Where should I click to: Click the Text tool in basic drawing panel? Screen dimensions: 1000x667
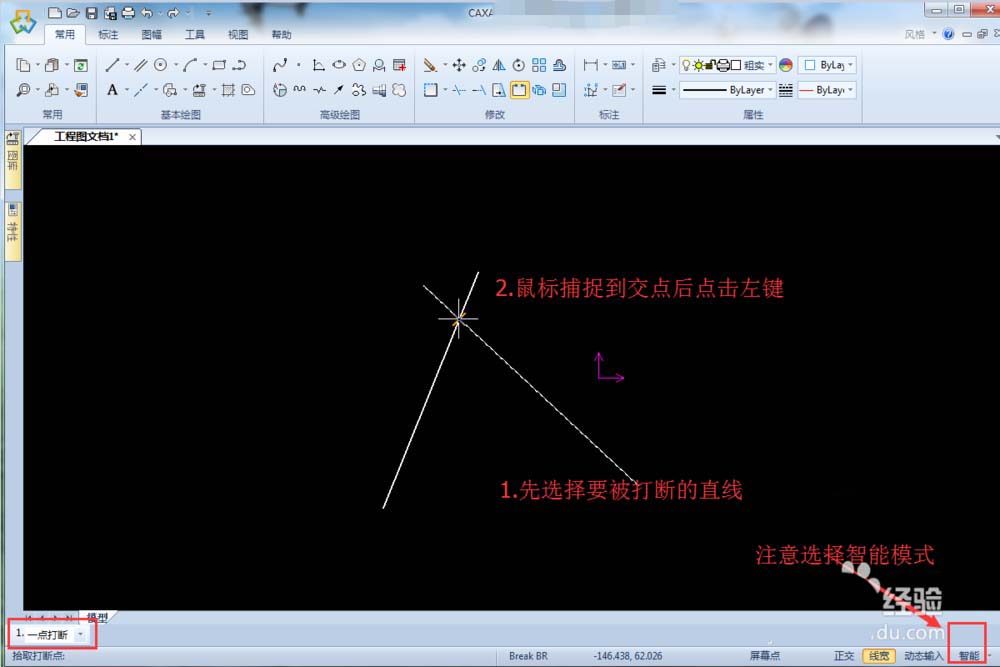coord(112,90)
